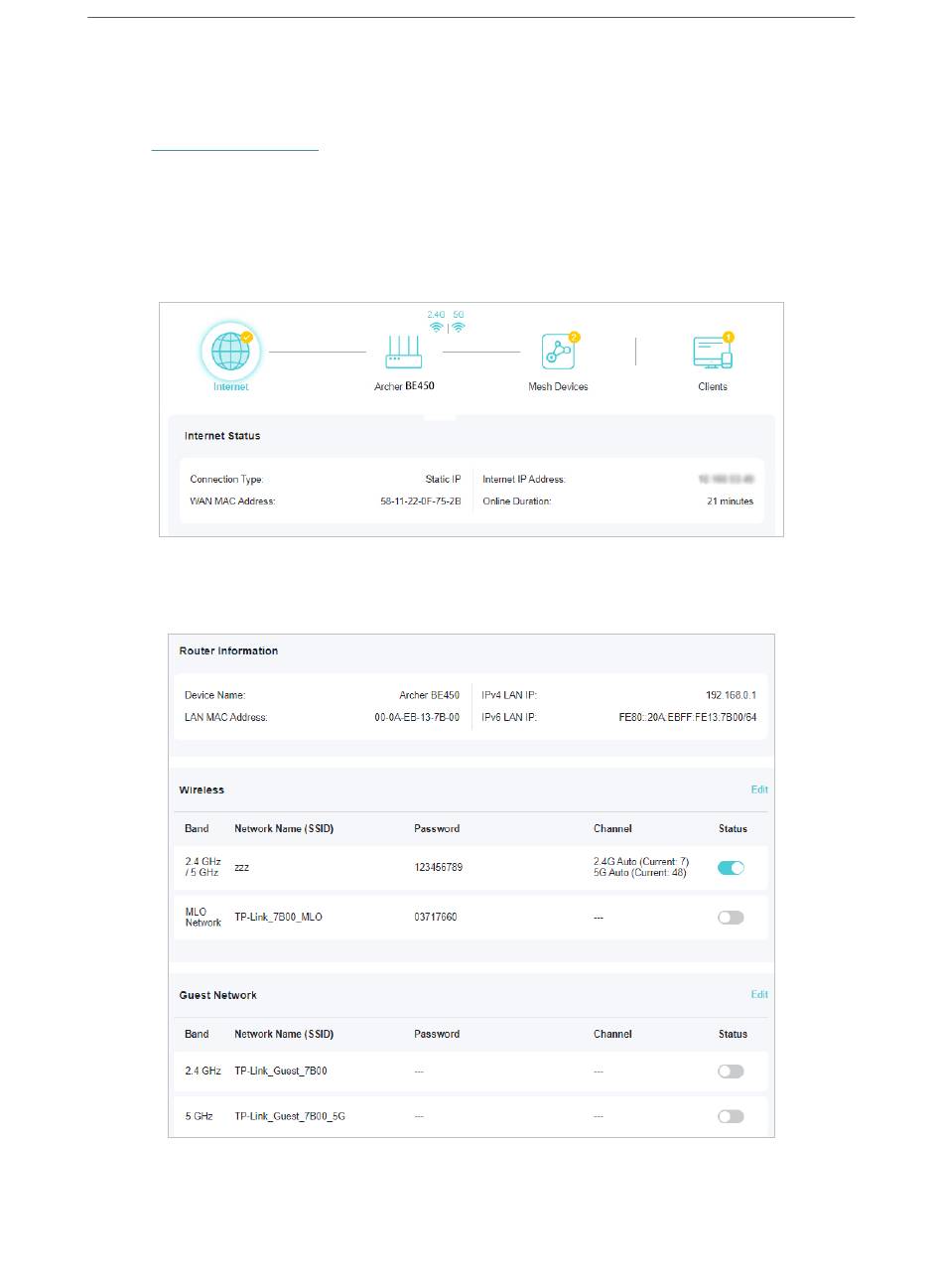
Task: Turn on the 5 GHz guest network
Action: (x=731, y=1116)
